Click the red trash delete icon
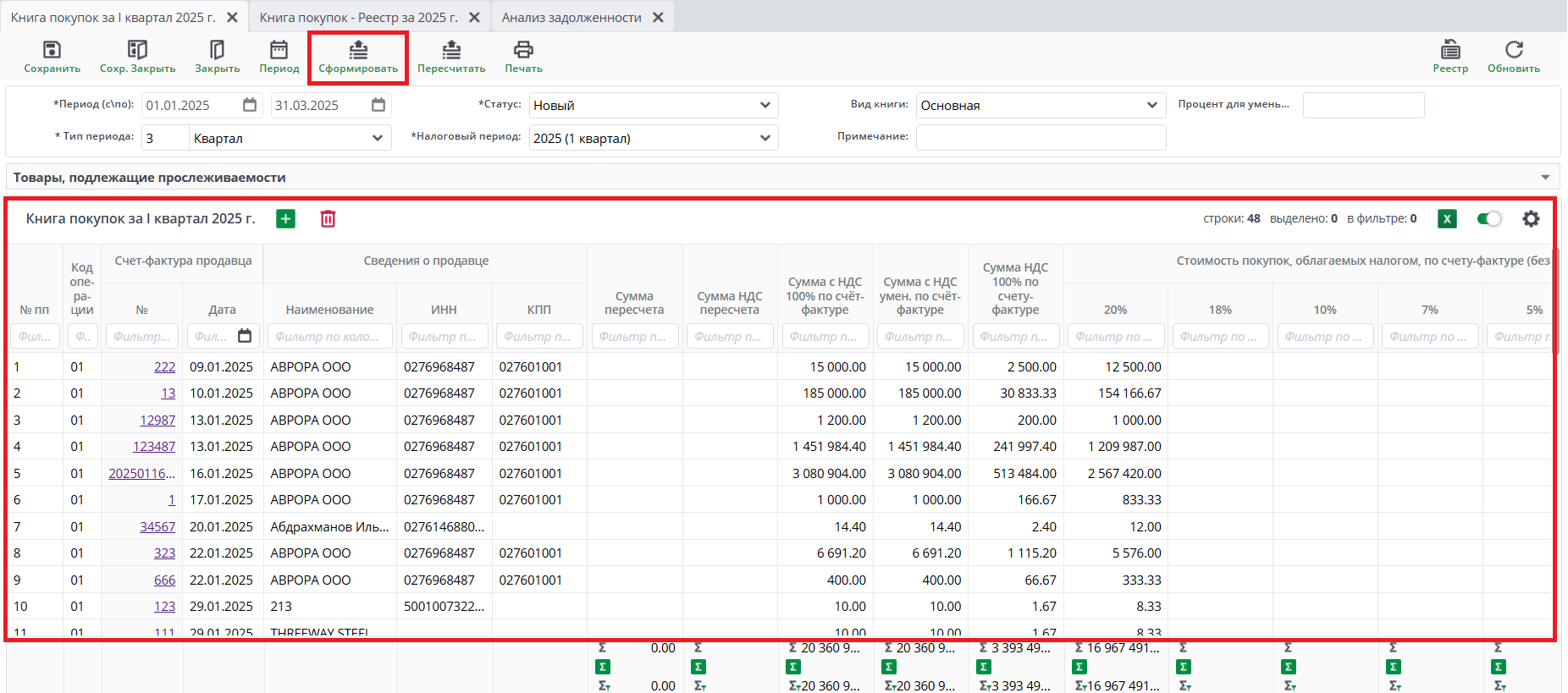The image size is (1568, 693). [328, 219]
